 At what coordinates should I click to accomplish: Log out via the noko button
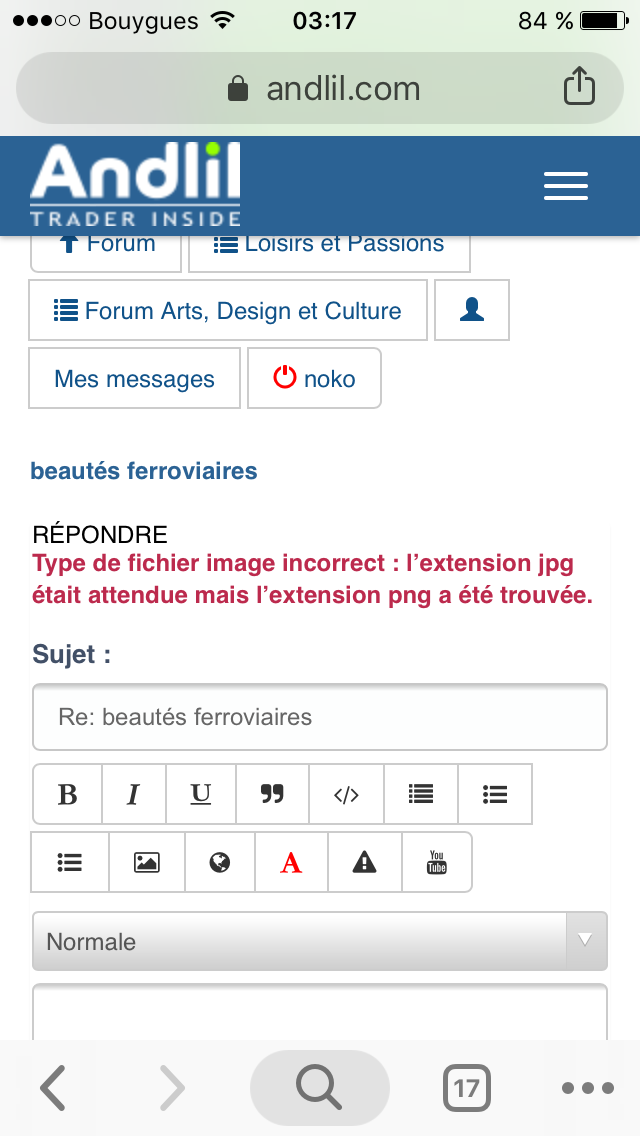click(314, 379)
